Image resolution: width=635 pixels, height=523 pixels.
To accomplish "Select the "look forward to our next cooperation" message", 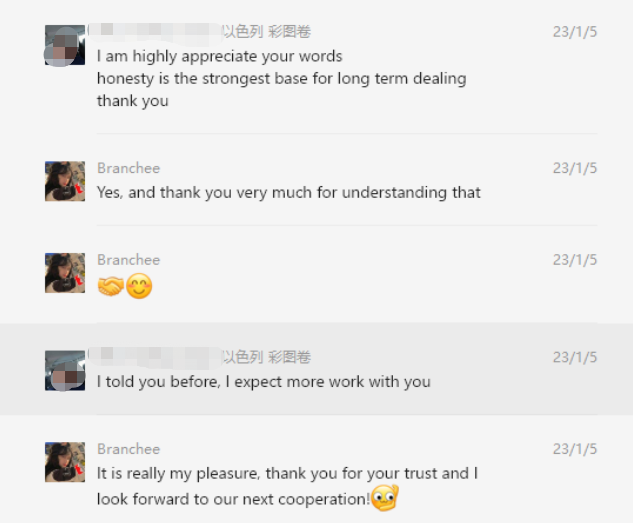I will click(x=233, y=497).
